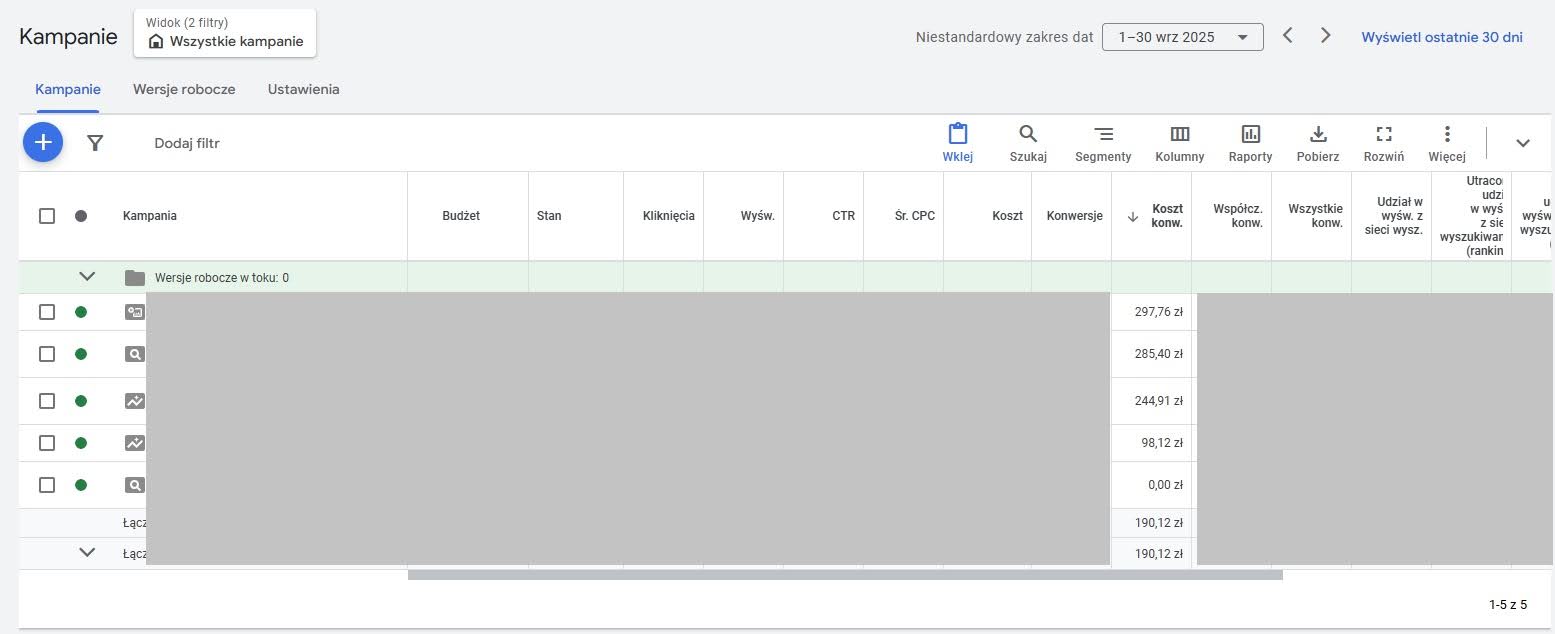Sort by Współcz. konw. column header
This screenshot has width=1555, height=634.
pos(1237,216)
